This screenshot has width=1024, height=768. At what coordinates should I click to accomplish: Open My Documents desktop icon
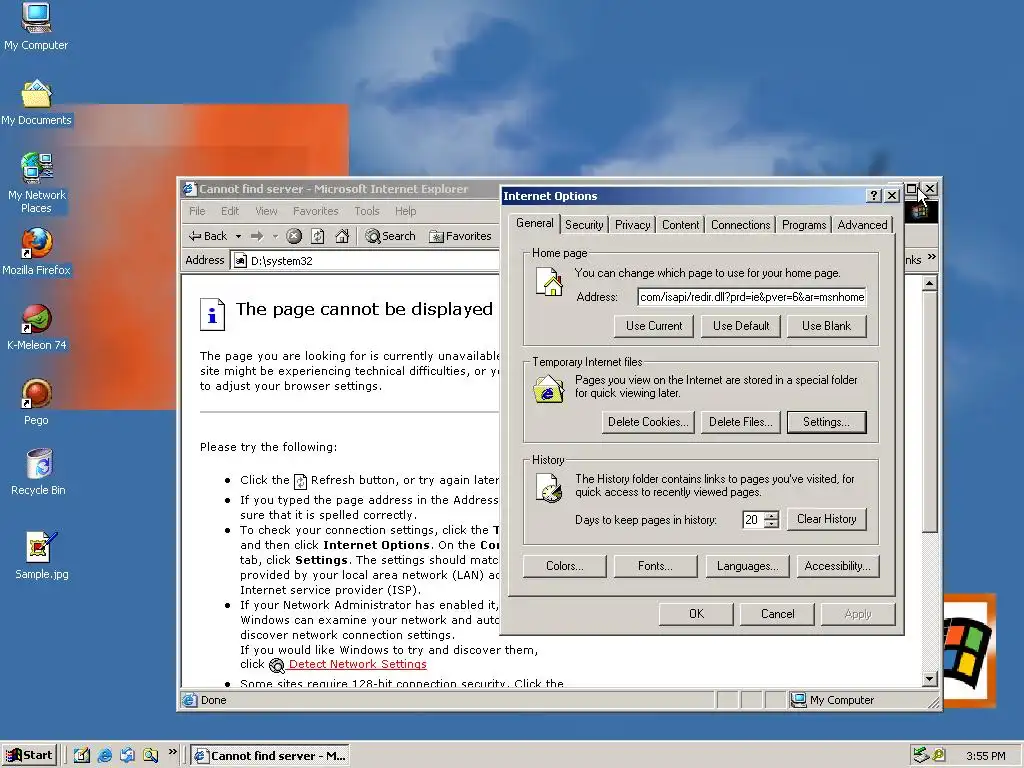36,103
